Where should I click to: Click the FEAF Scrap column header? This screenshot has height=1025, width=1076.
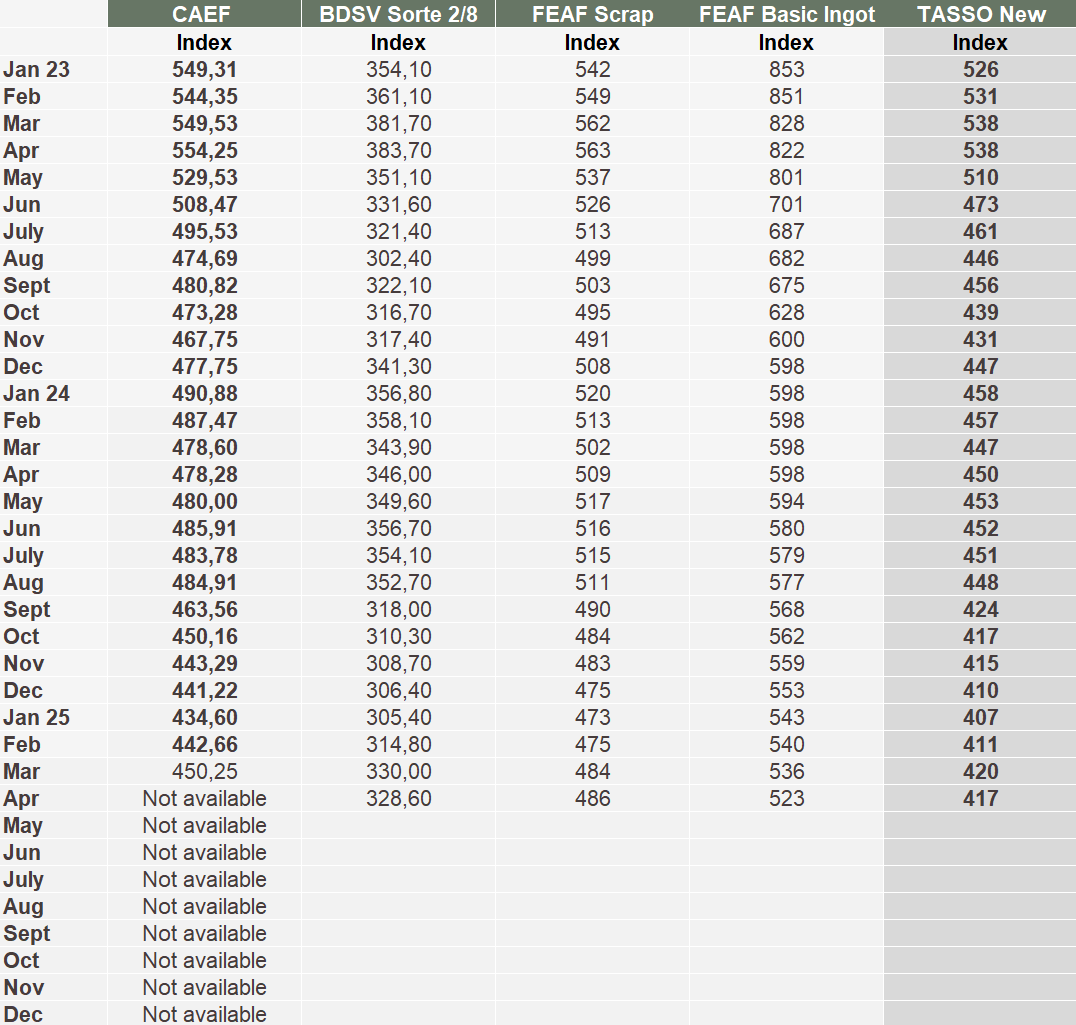592,14
